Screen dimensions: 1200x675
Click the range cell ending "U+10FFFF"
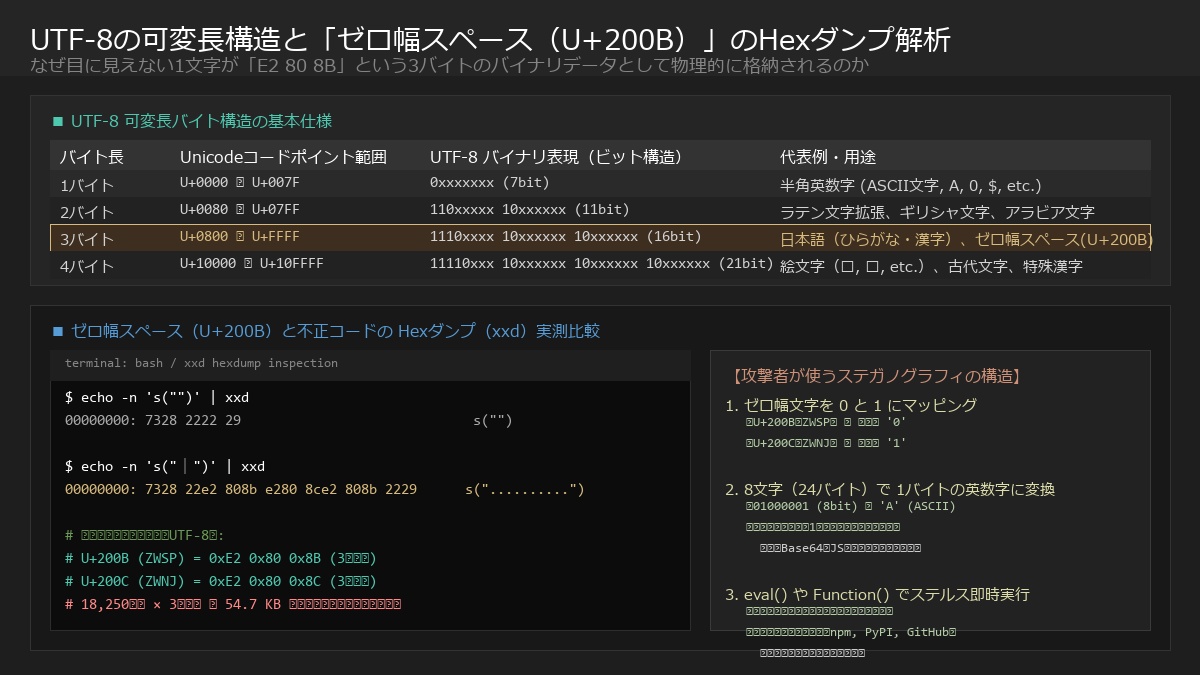coord(252,264)
